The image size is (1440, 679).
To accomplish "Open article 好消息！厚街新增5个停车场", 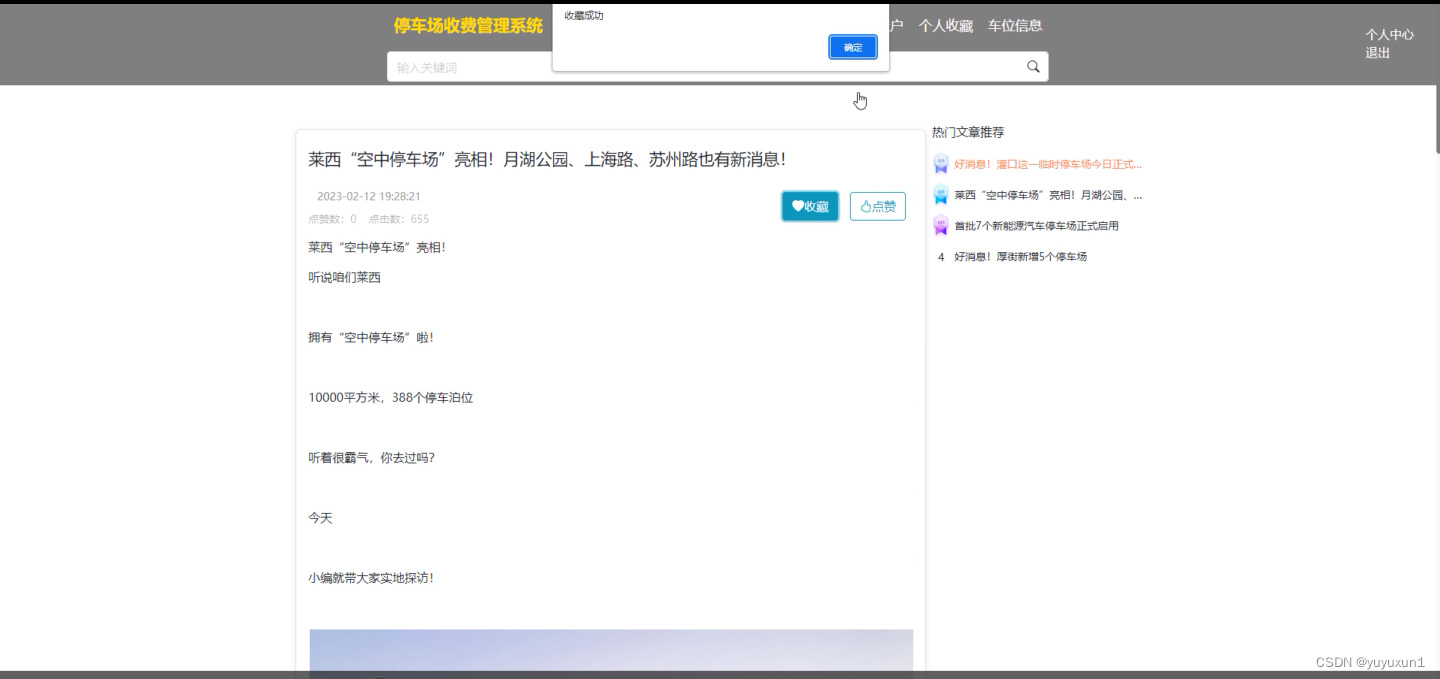I will (1020, 257).
